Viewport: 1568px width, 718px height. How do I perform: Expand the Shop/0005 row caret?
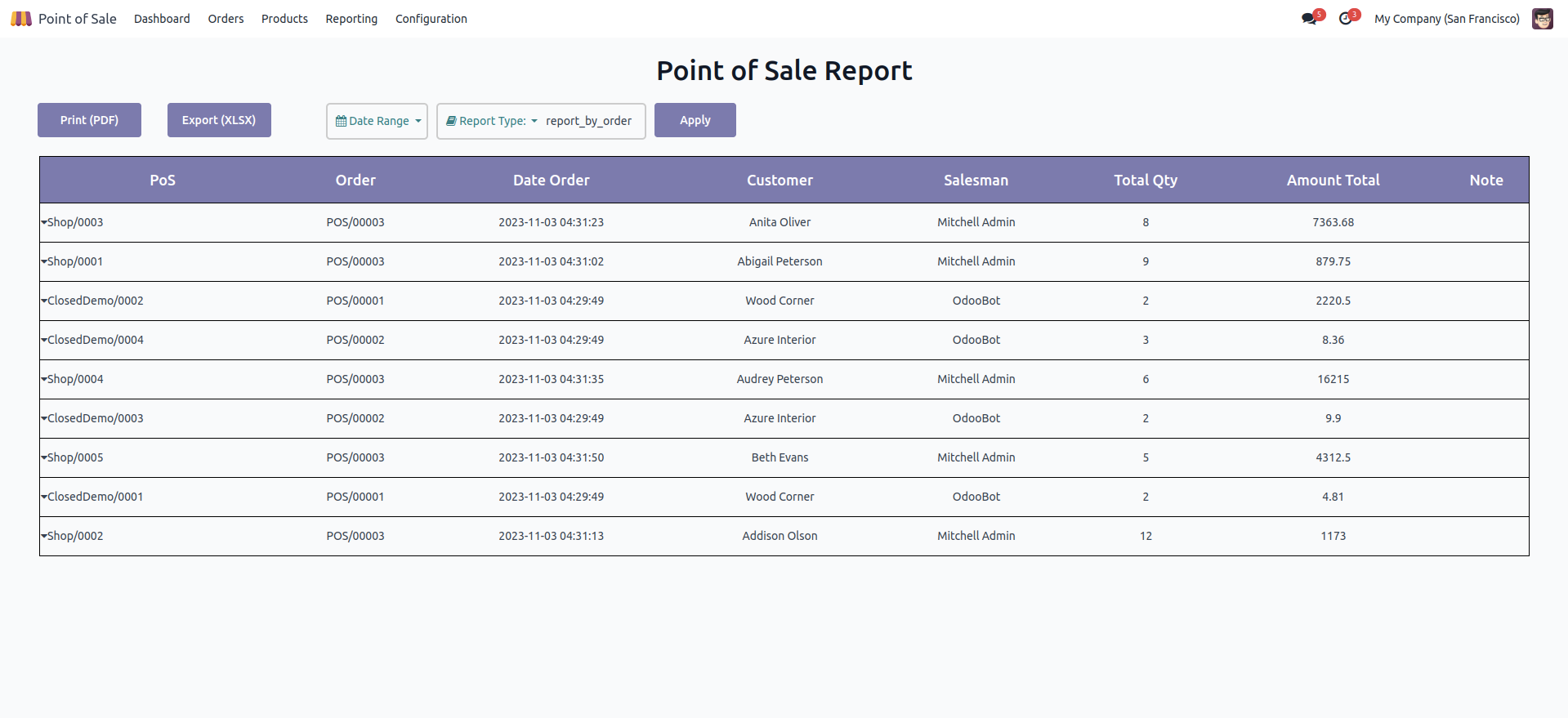[44, 457]
